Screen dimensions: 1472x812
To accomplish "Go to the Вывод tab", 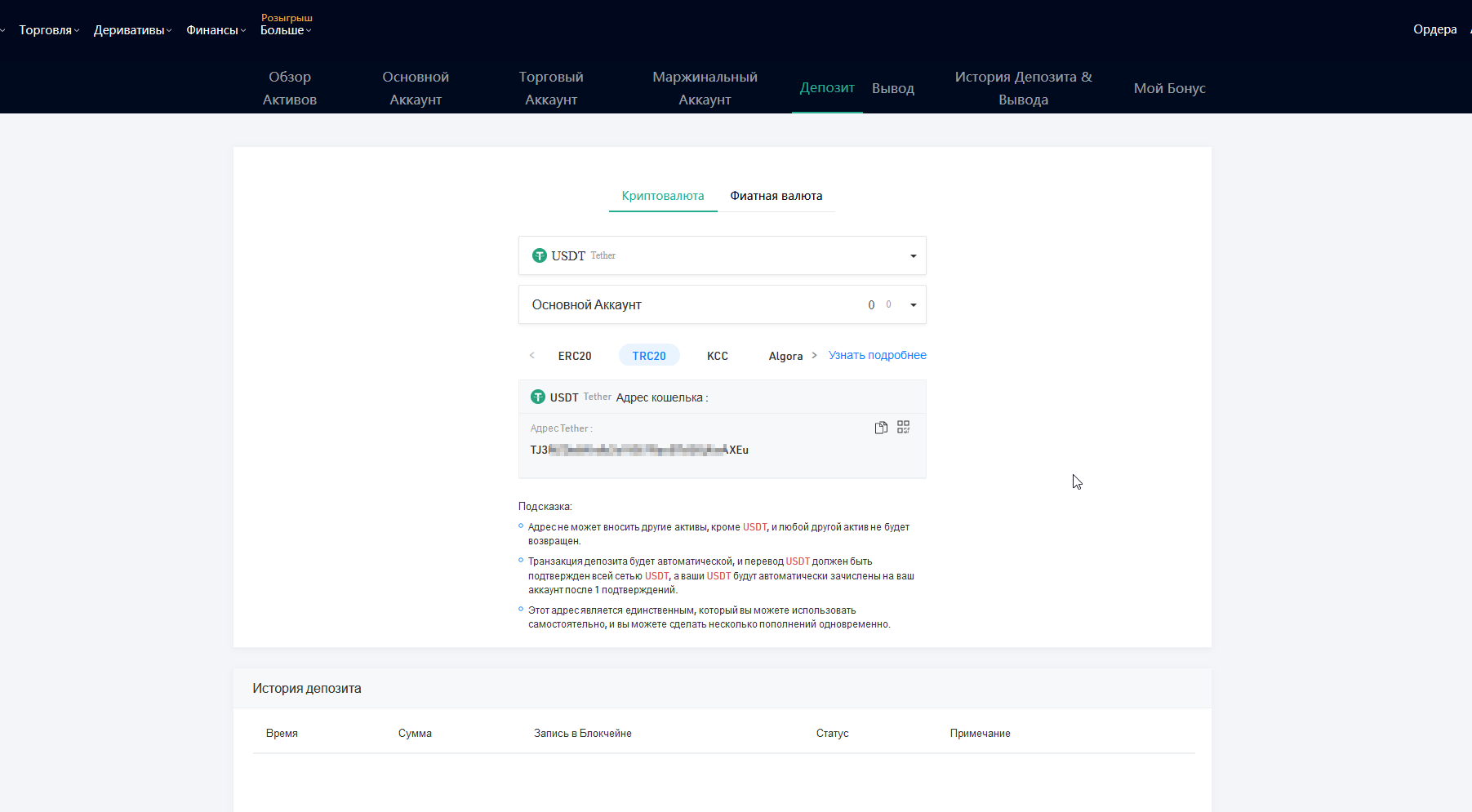I will tap(892, 88).
